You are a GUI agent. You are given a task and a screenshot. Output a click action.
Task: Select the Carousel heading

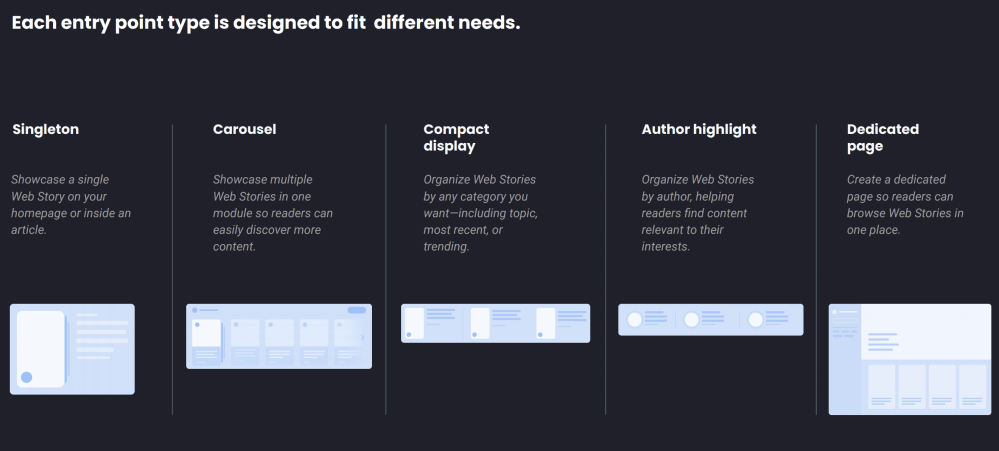(244, 129)
